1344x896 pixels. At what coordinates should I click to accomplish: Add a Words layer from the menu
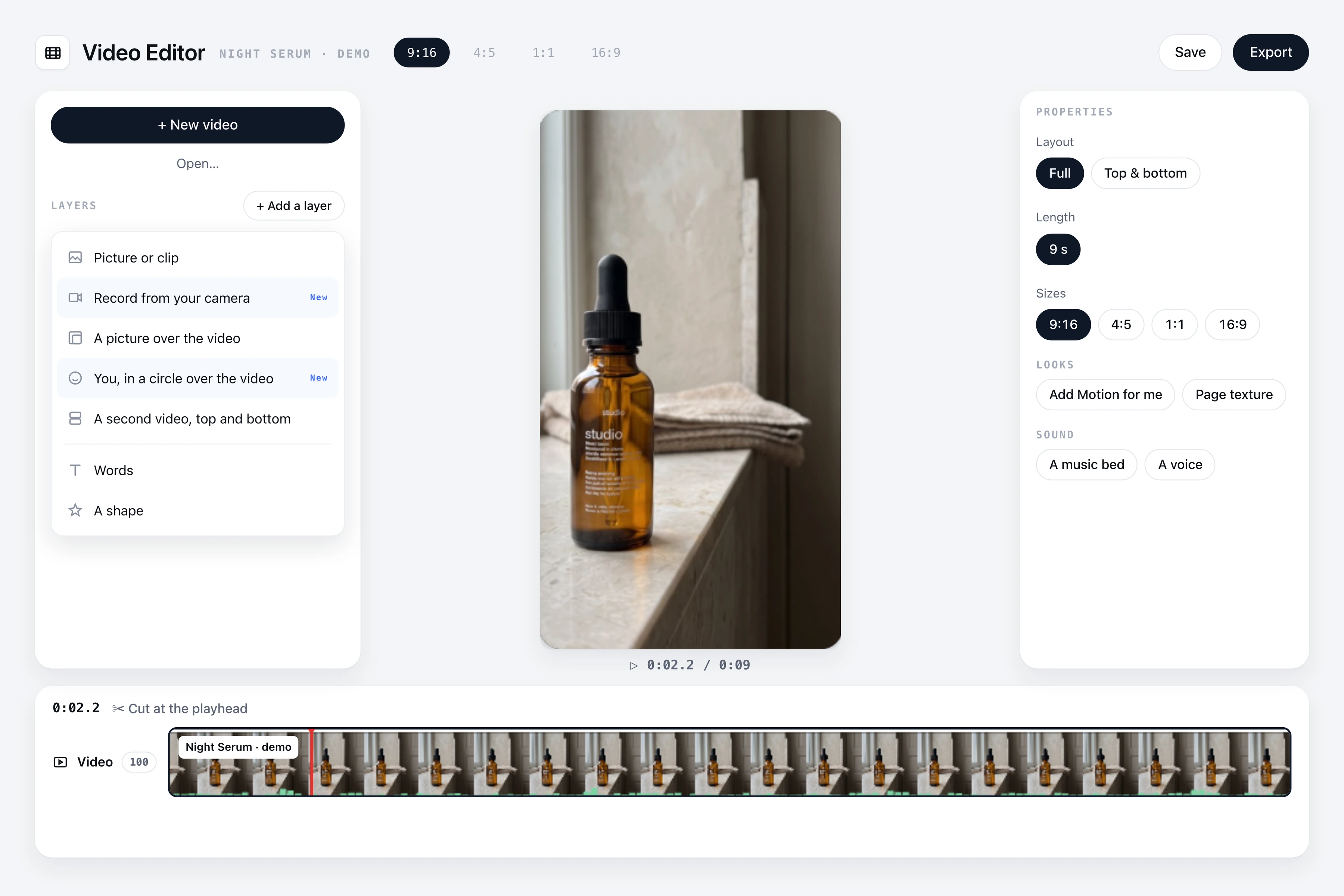[x=198, y=470]
